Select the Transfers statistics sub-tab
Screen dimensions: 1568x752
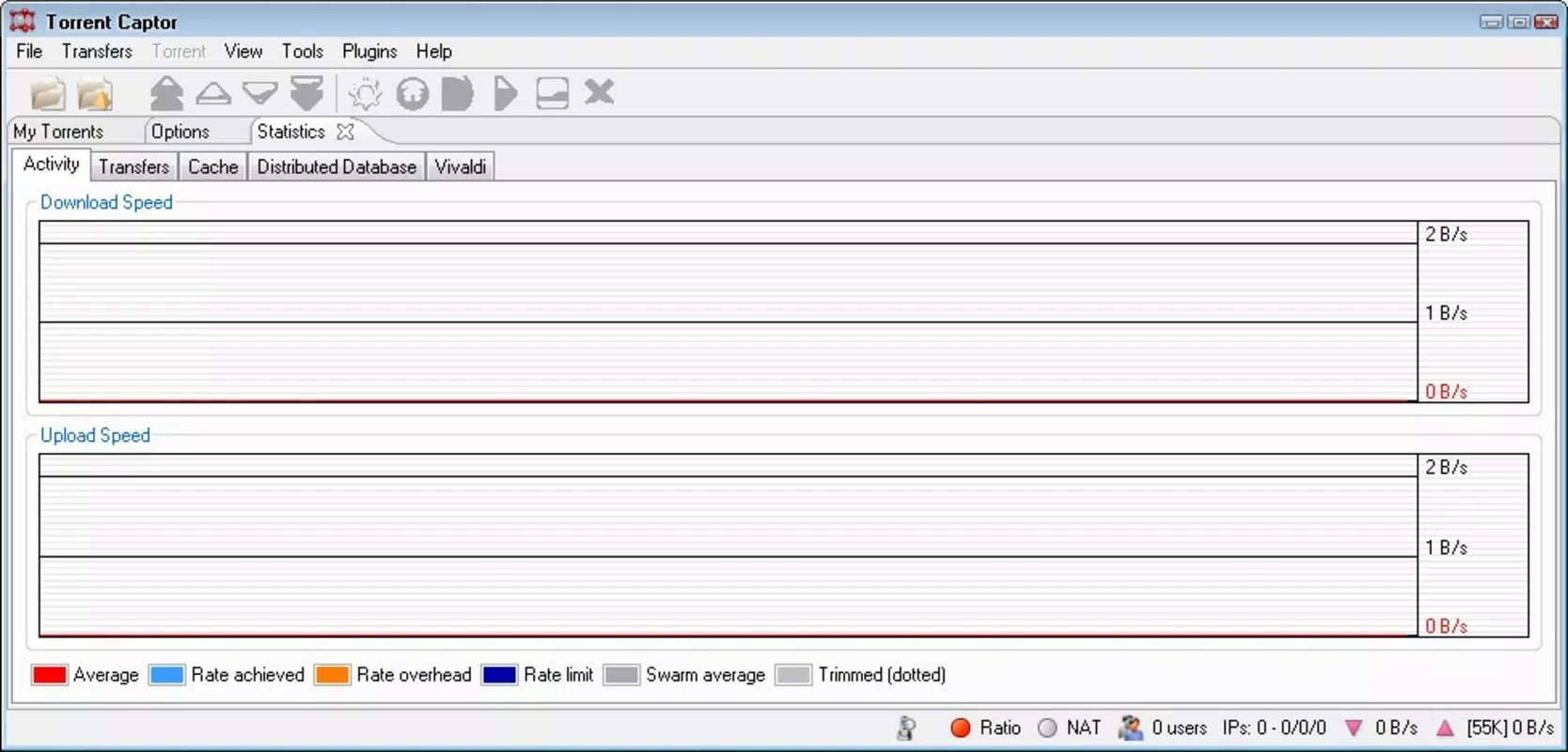[134, 166]
